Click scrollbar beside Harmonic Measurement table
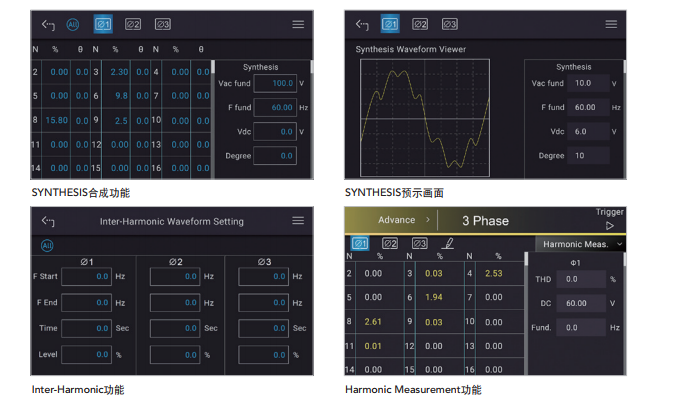The height and width of the screenshot is (400, 681). [526, 314]
